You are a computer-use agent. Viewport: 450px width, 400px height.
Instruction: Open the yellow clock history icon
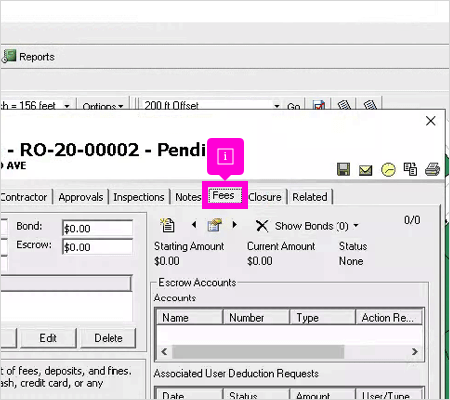point(388,169)
